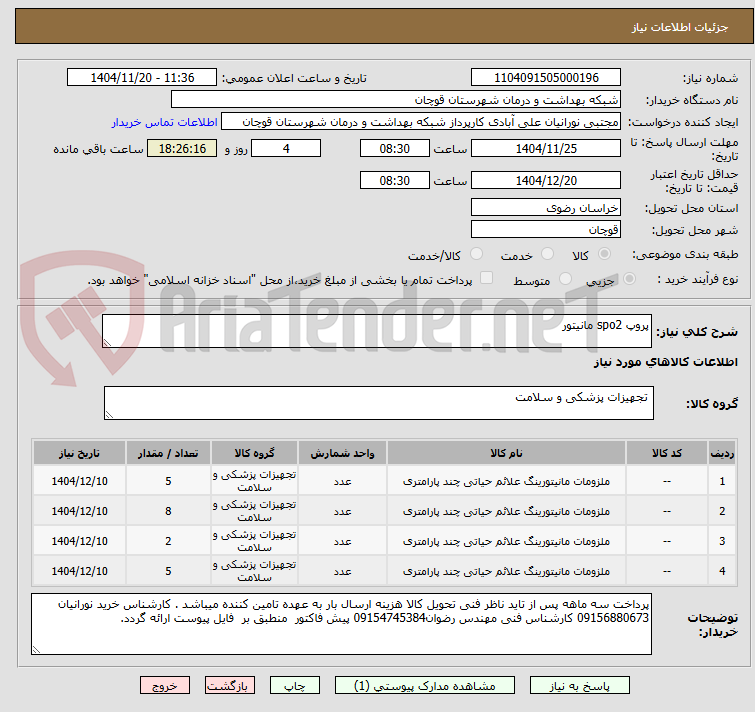The width and height of the screenshot is (755, 712).
Task: Click the resize handle of description box
Action: [x=107, y=343]
